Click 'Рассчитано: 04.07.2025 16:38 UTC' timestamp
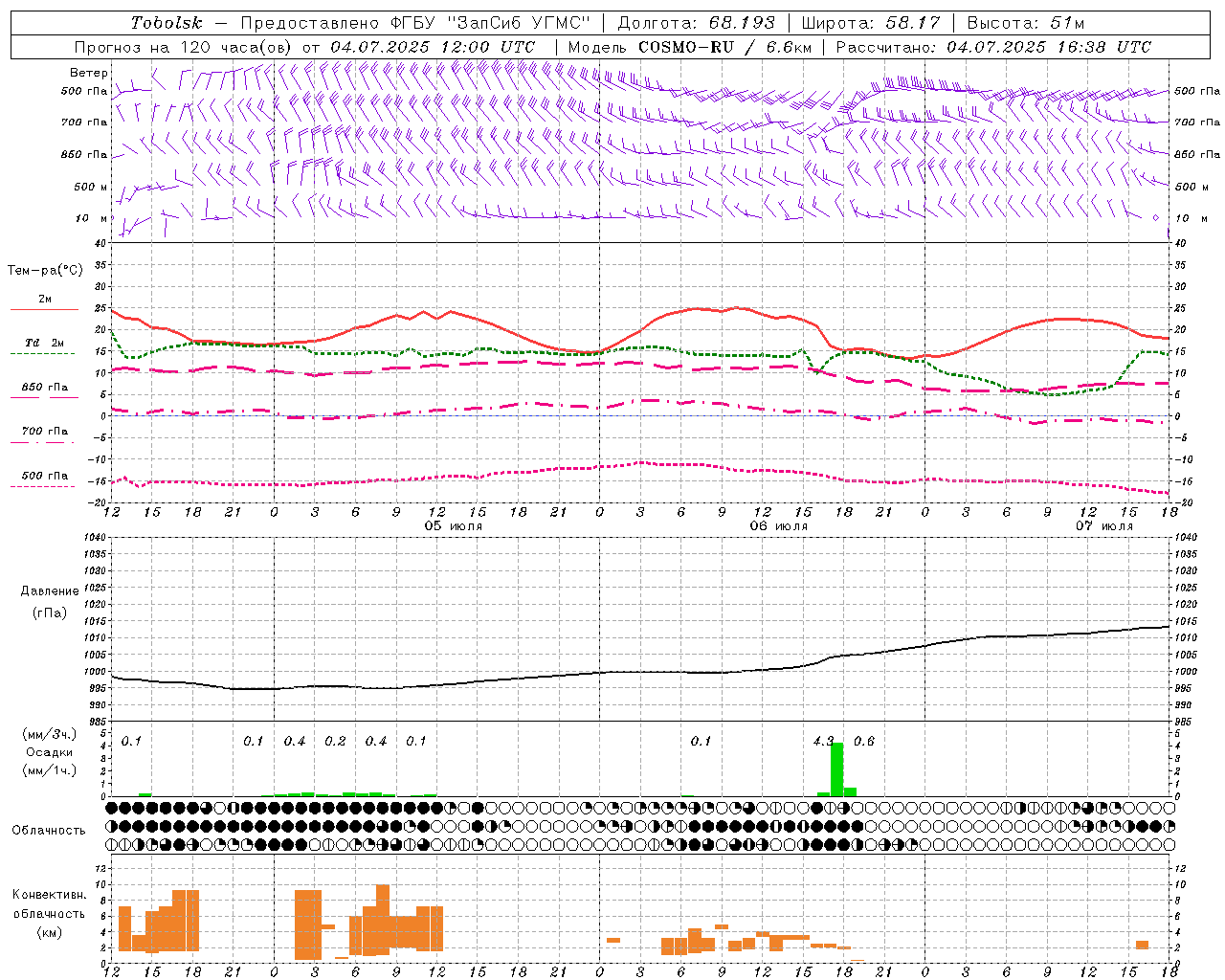Image resolution: width=1225 pixels, height=980 pixels. (x=993, y=47)
